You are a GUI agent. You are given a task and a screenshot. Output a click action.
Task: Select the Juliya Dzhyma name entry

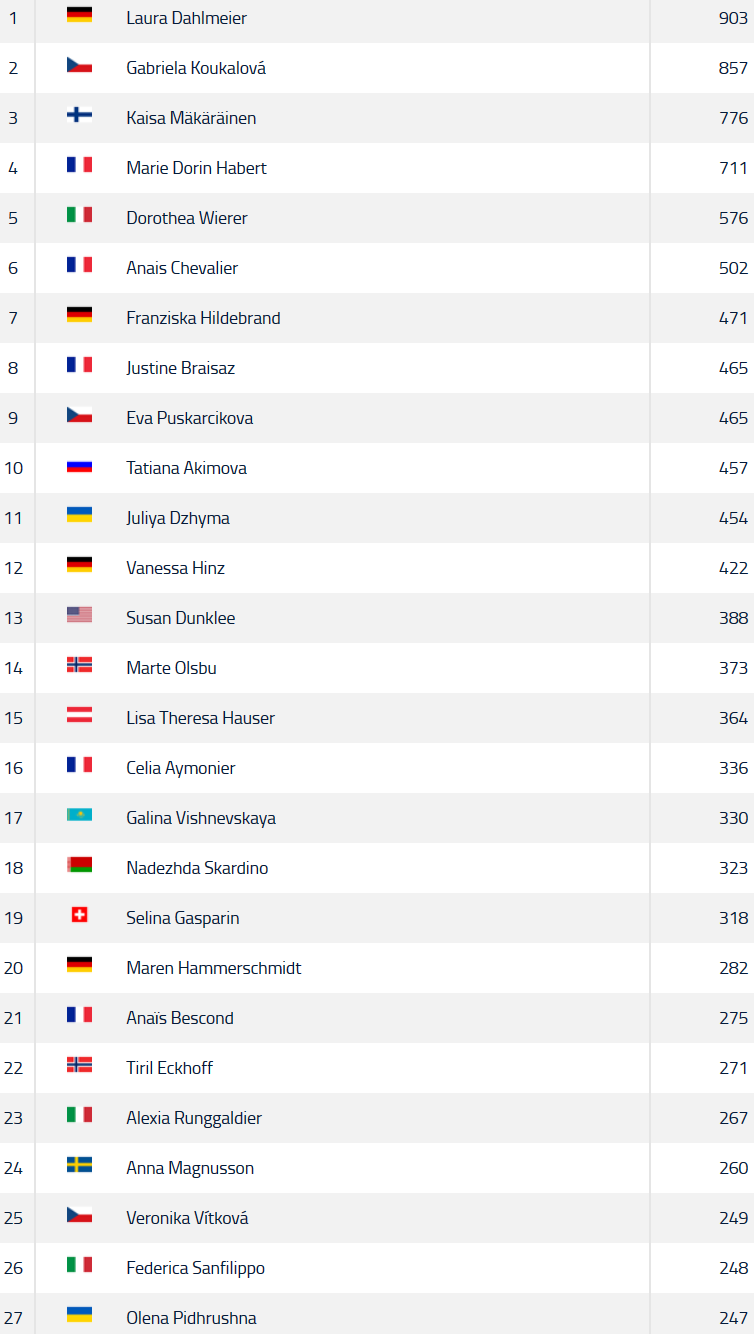tap(178, 518)
